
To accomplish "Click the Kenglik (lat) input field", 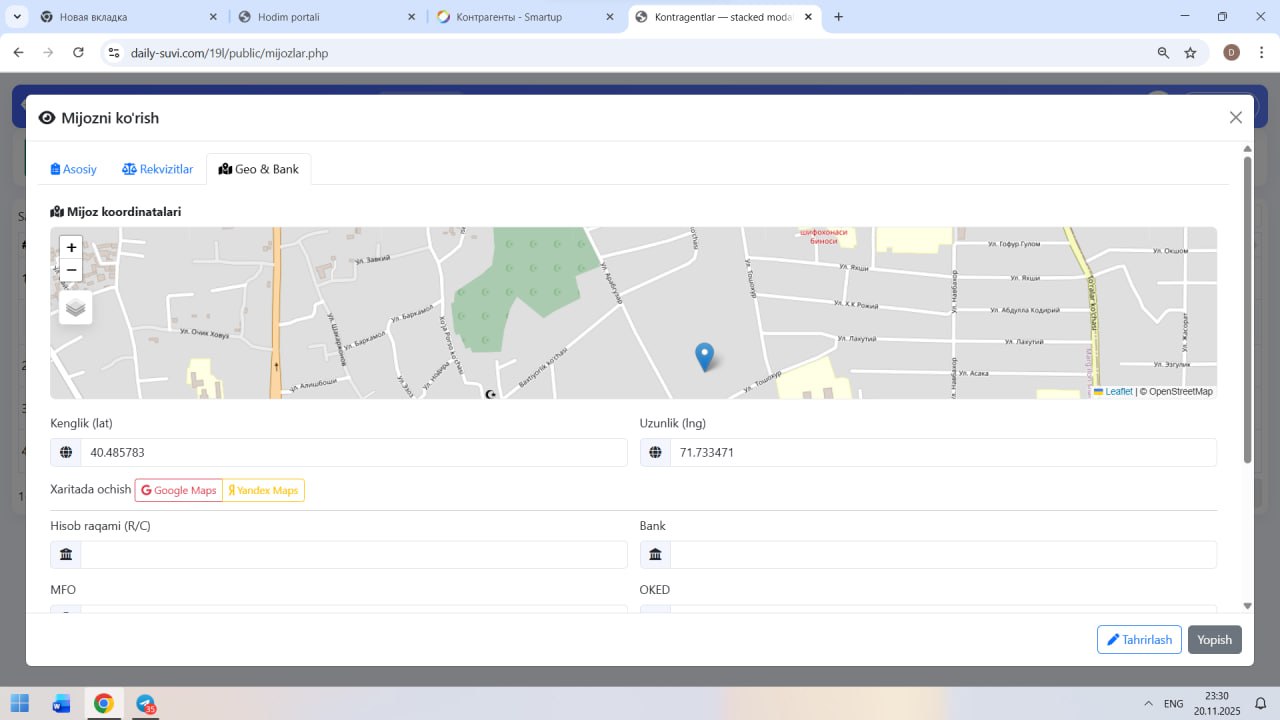I will 353,453.
